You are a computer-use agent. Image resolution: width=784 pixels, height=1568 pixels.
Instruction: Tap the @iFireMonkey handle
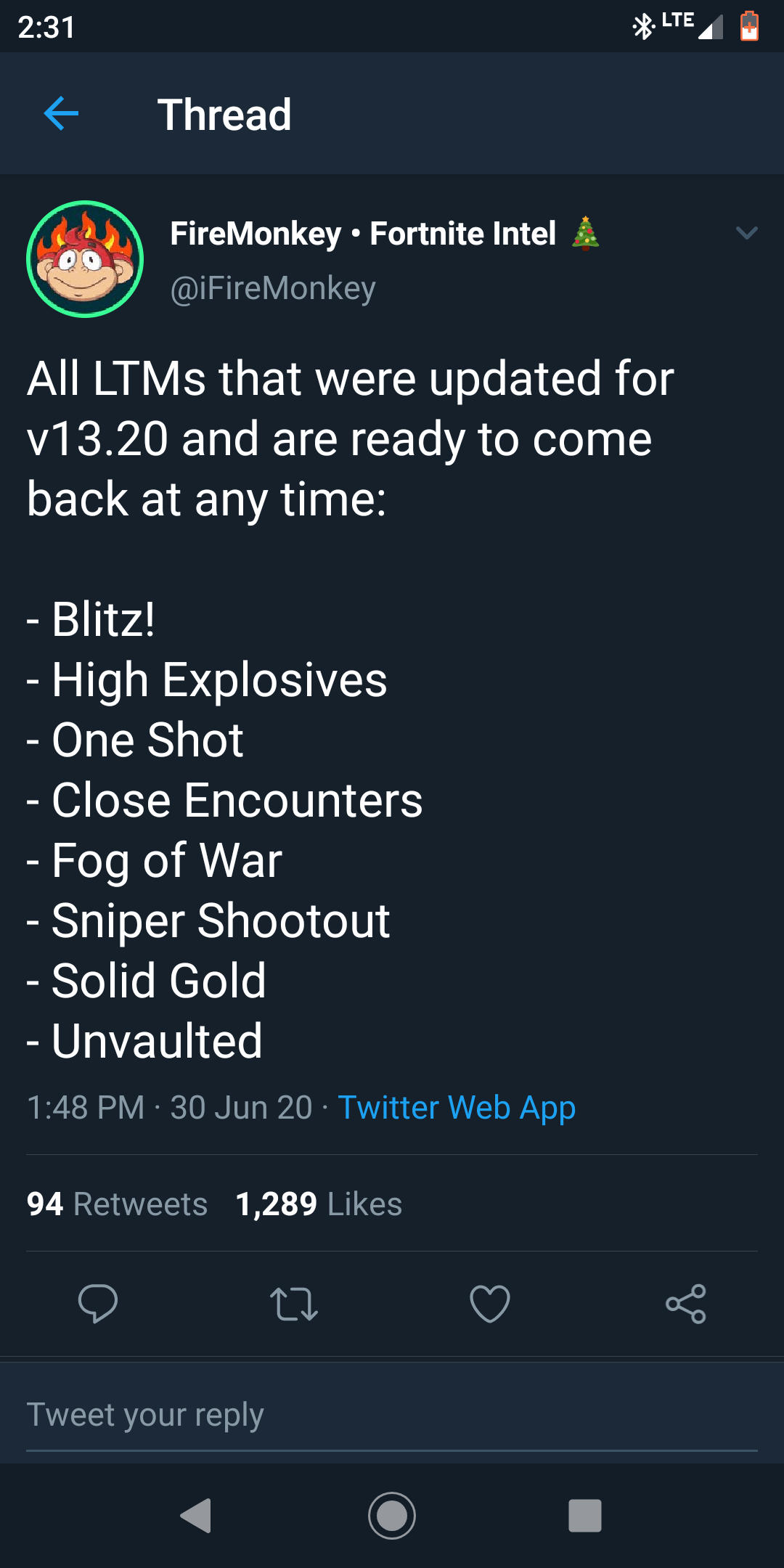(x=272, y=287)
